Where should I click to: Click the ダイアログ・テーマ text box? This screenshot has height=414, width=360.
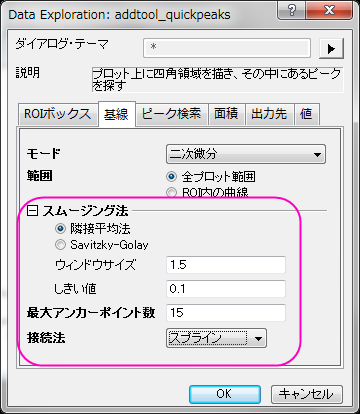coord(227,48)
